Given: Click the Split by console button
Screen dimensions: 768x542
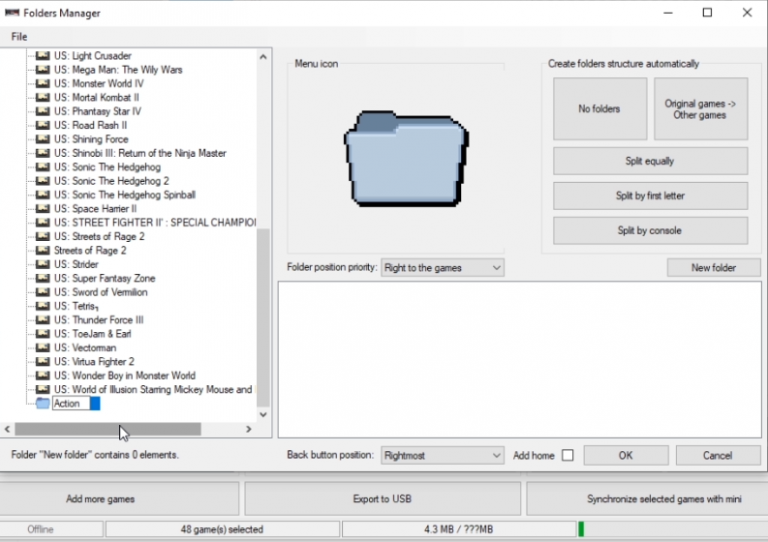Looking at the screenshot, I should (x=650, y=231).
